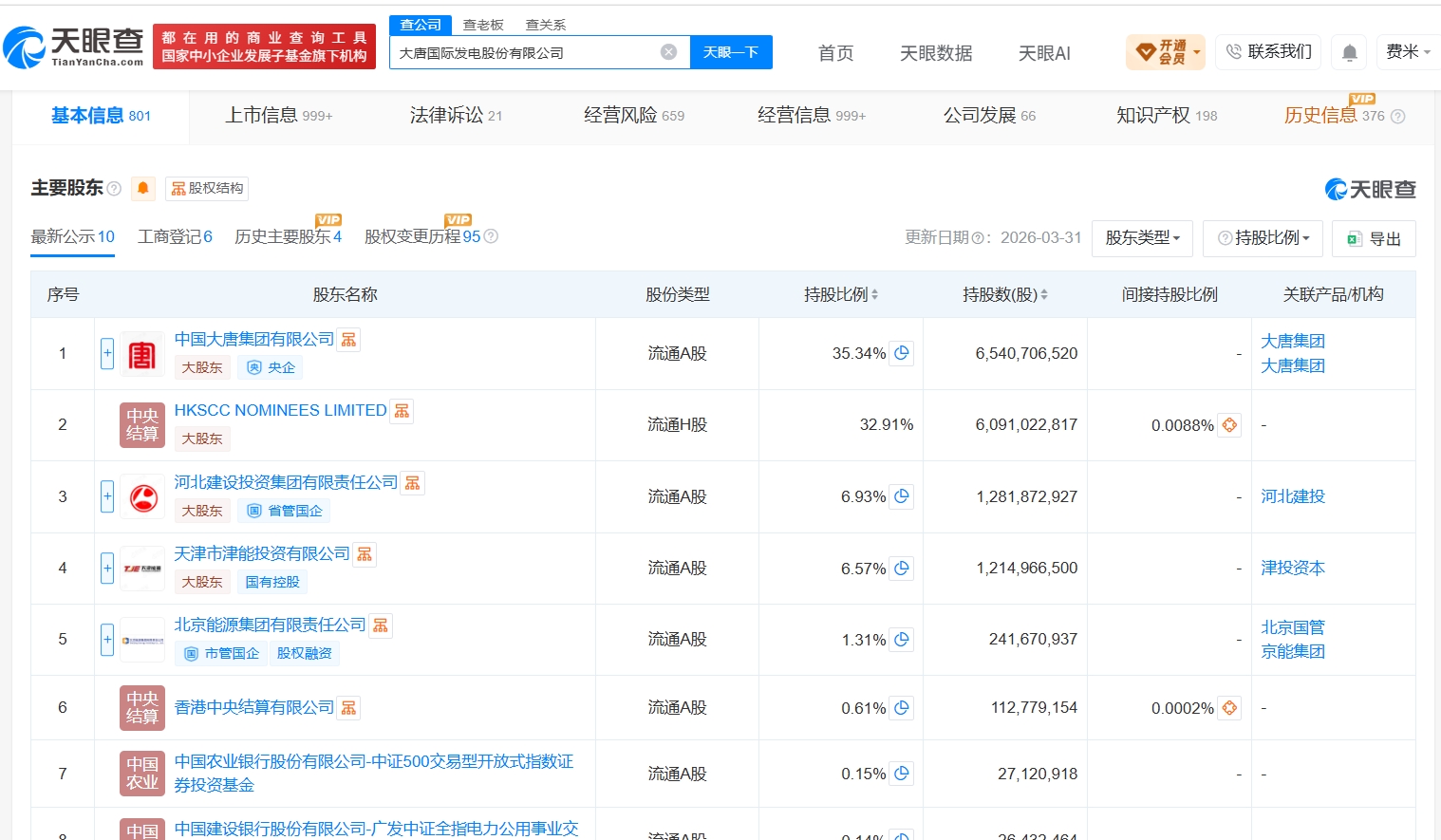1441x840 pixels.
Task: Open 中国农业银行 中证500 fund shareholder link
Action: point(374,773)
